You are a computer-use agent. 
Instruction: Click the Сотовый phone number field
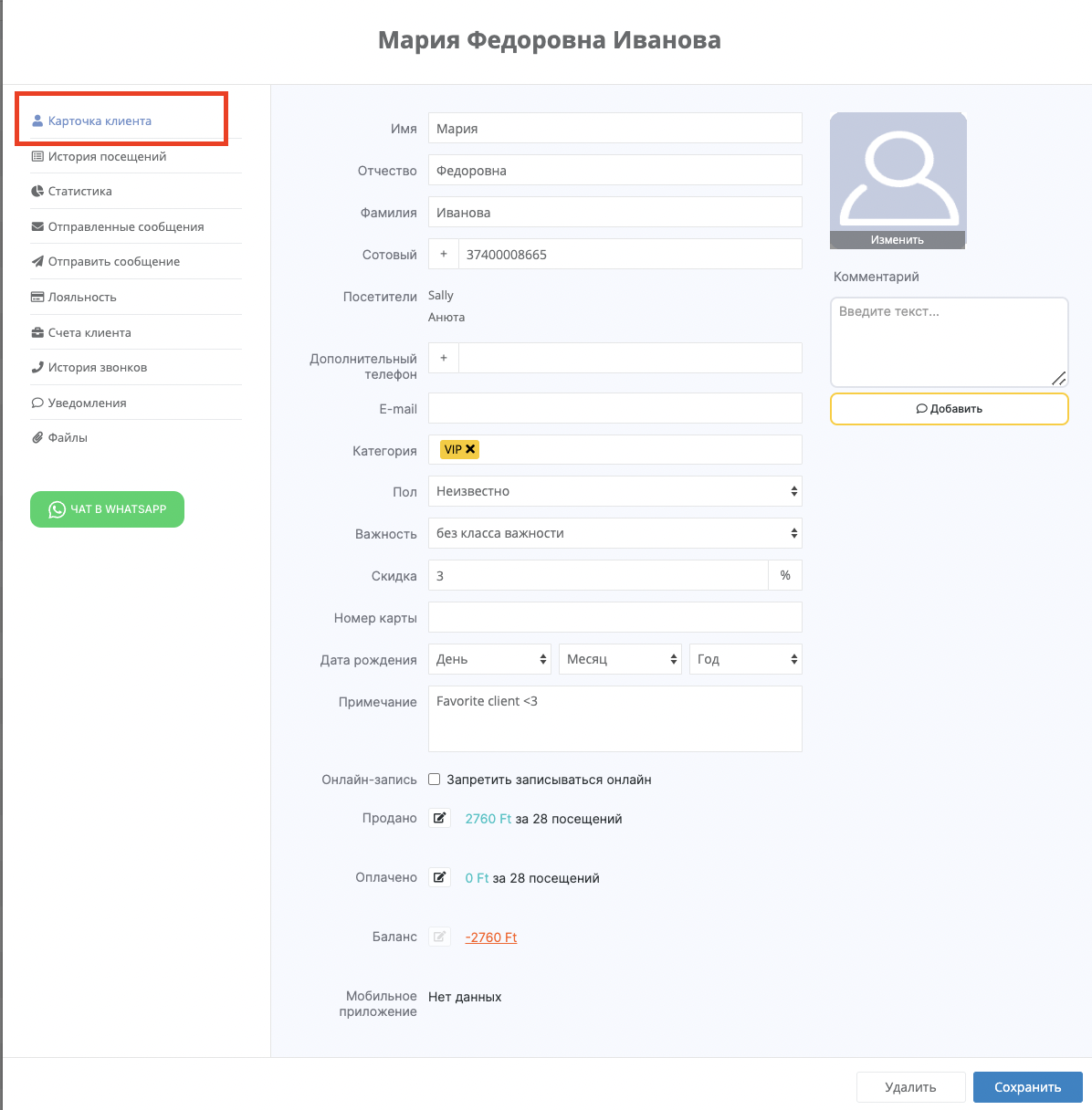tap(630, 254)
